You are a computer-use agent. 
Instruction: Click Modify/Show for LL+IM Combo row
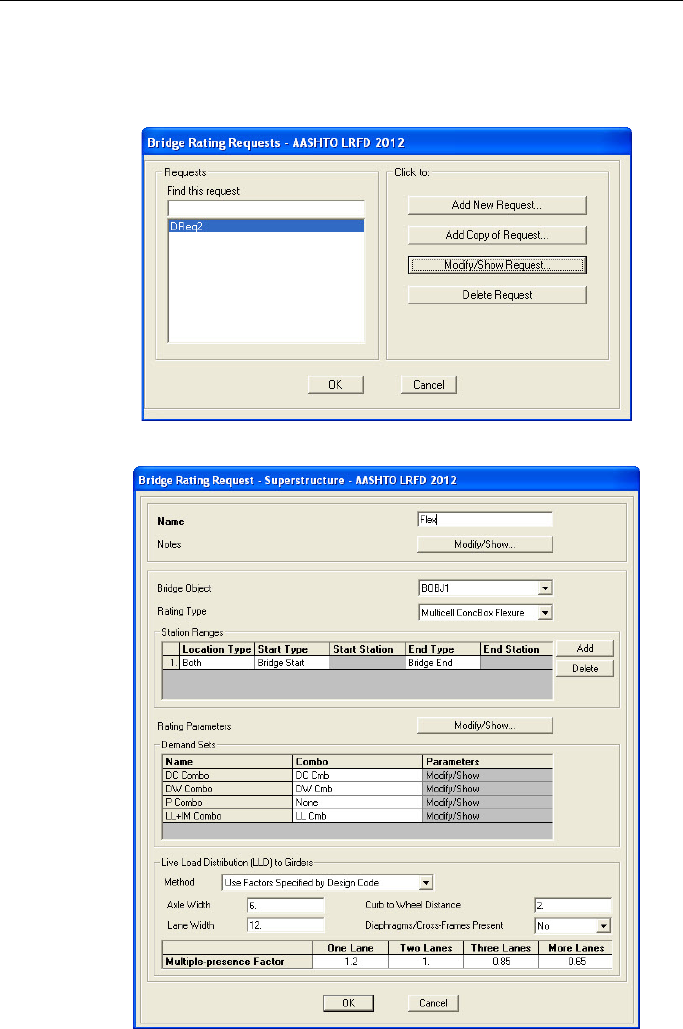point(487,816)
